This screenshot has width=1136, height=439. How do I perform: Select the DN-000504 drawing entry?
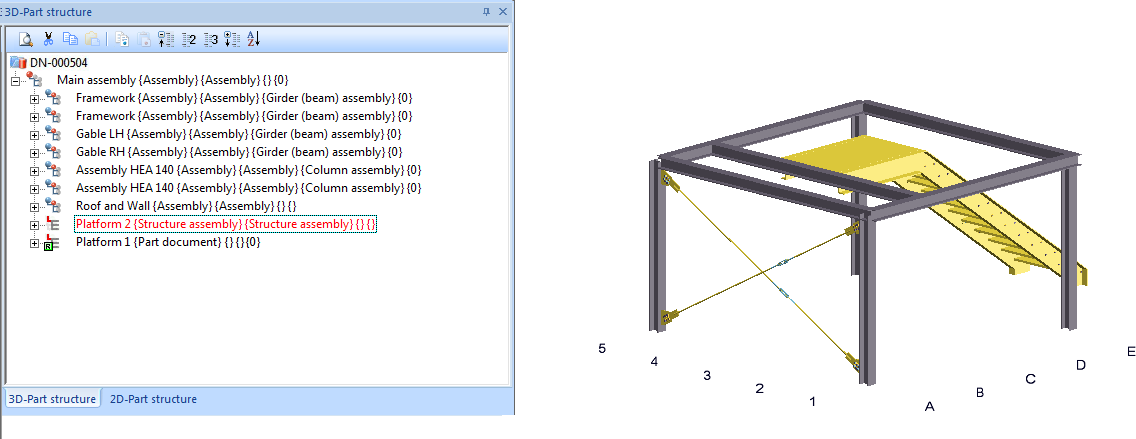click(x=59, y=62)
